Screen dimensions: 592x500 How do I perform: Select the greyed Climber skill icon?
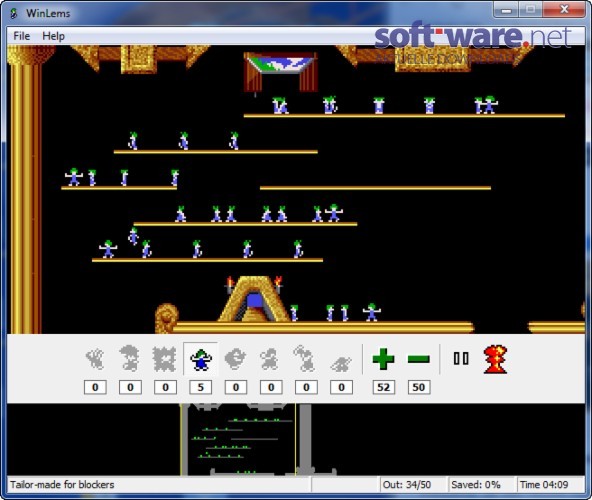(x=95, y=359)
